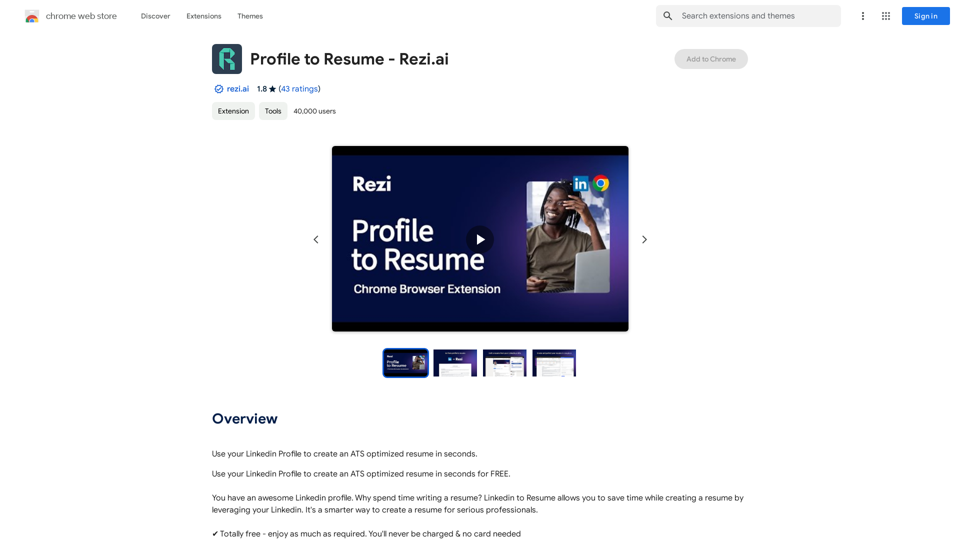Viewport: 960px width, 540px height.
Task: Click the 1.8 star rating text
Action: (x=266, y=89)
